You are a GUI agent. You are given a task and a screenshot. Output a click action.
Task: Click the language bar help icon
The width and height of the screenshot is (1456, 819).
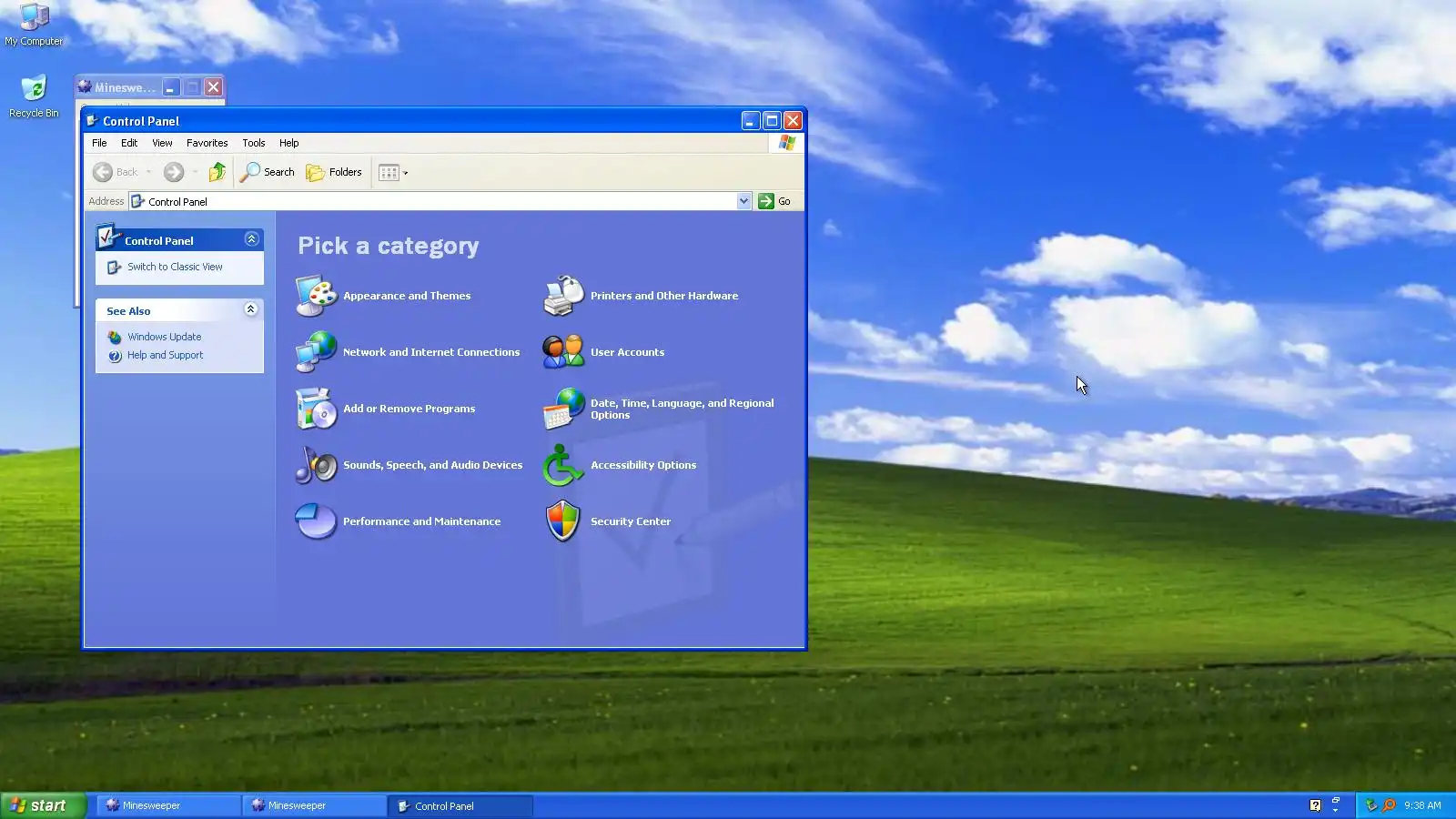click(x=1315, y=805)
